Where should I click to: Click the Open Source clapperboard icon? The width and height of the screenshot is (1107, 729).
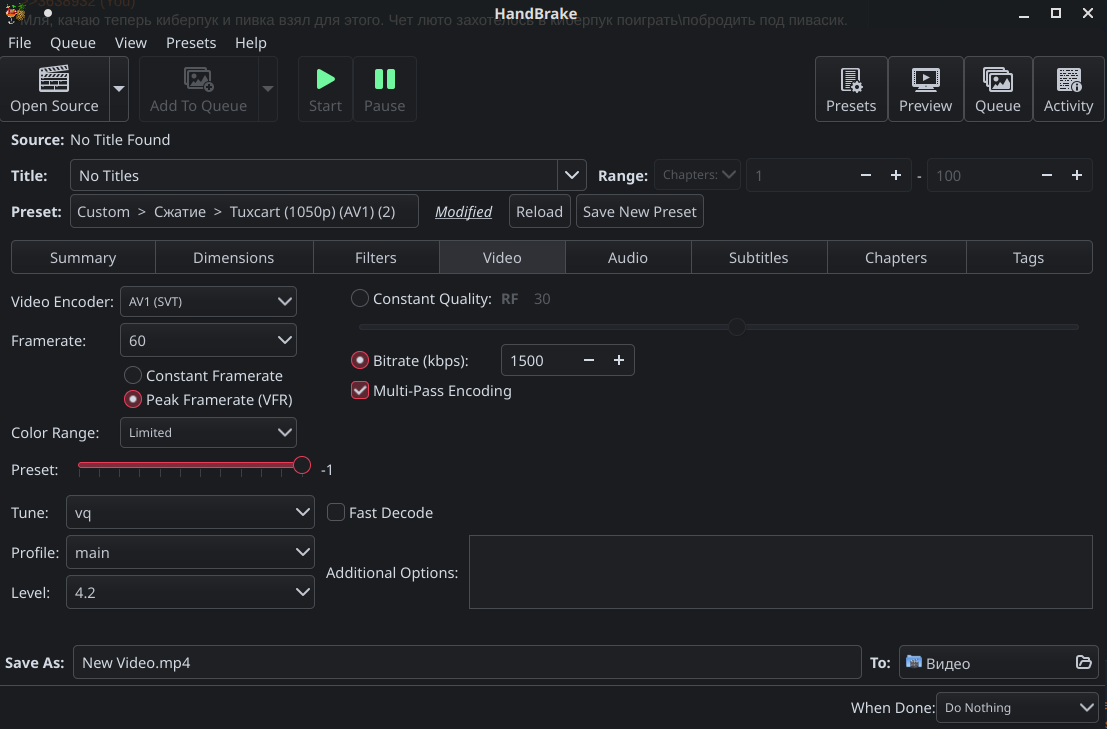54,80
